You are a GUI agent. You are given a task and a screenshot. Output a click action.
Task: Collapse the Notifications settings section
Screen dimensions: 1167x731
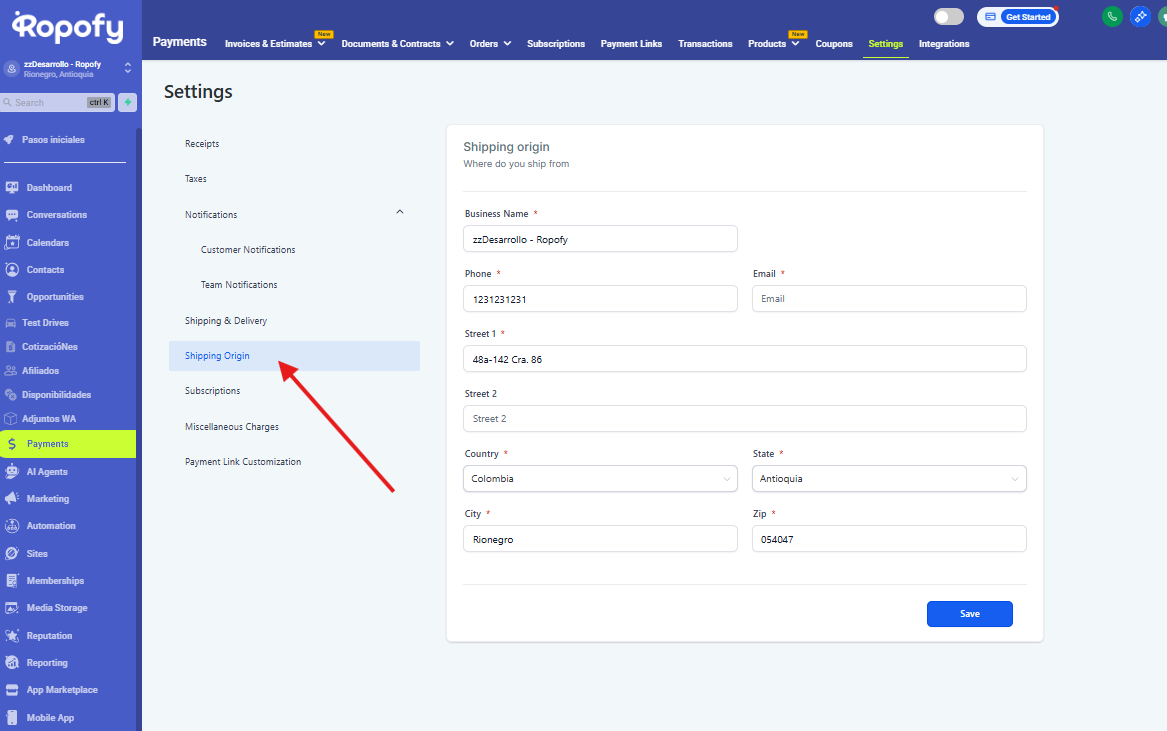[400, 213]
